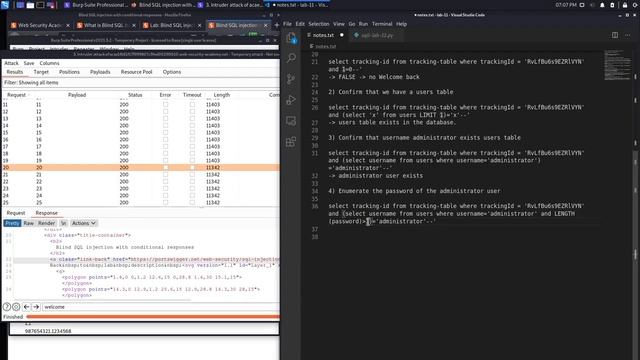The height and width of the screenshot is (360, 640).
Task: Click the search field containing 'welcome'
Action: click(160, 307)
